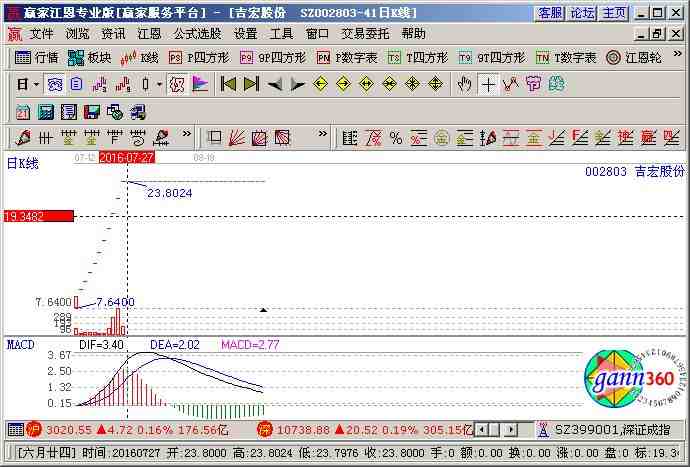690x467 pixels.
Task: Open the 浏览 menu
Action: click(77, 33)
